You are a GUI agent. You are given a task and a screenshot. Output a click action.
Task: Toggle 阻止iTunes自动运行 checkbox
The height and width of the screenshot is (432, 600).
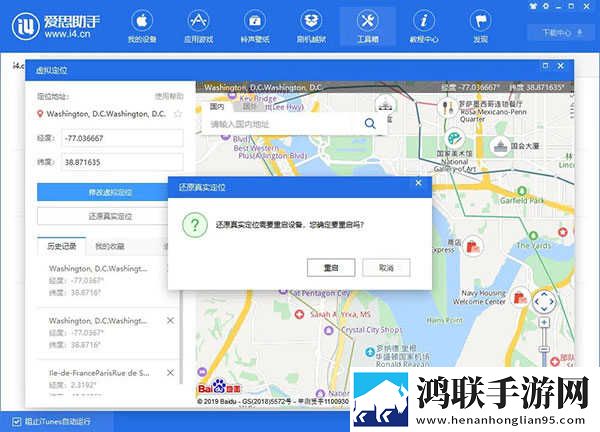pyautogui.click(x=16, y=422)
